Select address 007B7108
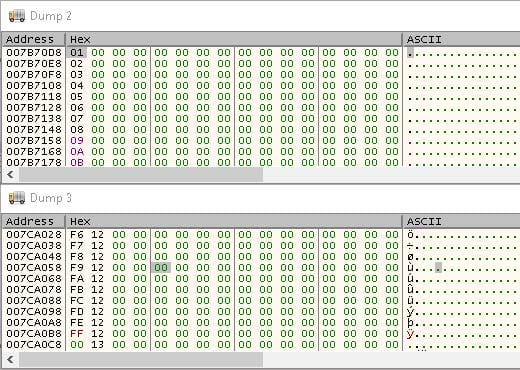Screen dimensions: 520x370 coord(34,86)
